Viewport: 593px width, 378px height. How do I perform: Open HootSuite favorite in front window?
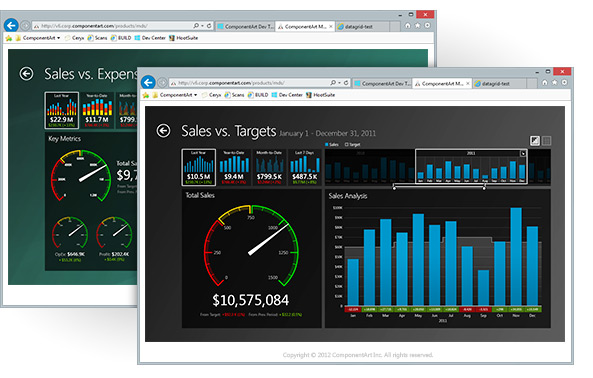321,95
